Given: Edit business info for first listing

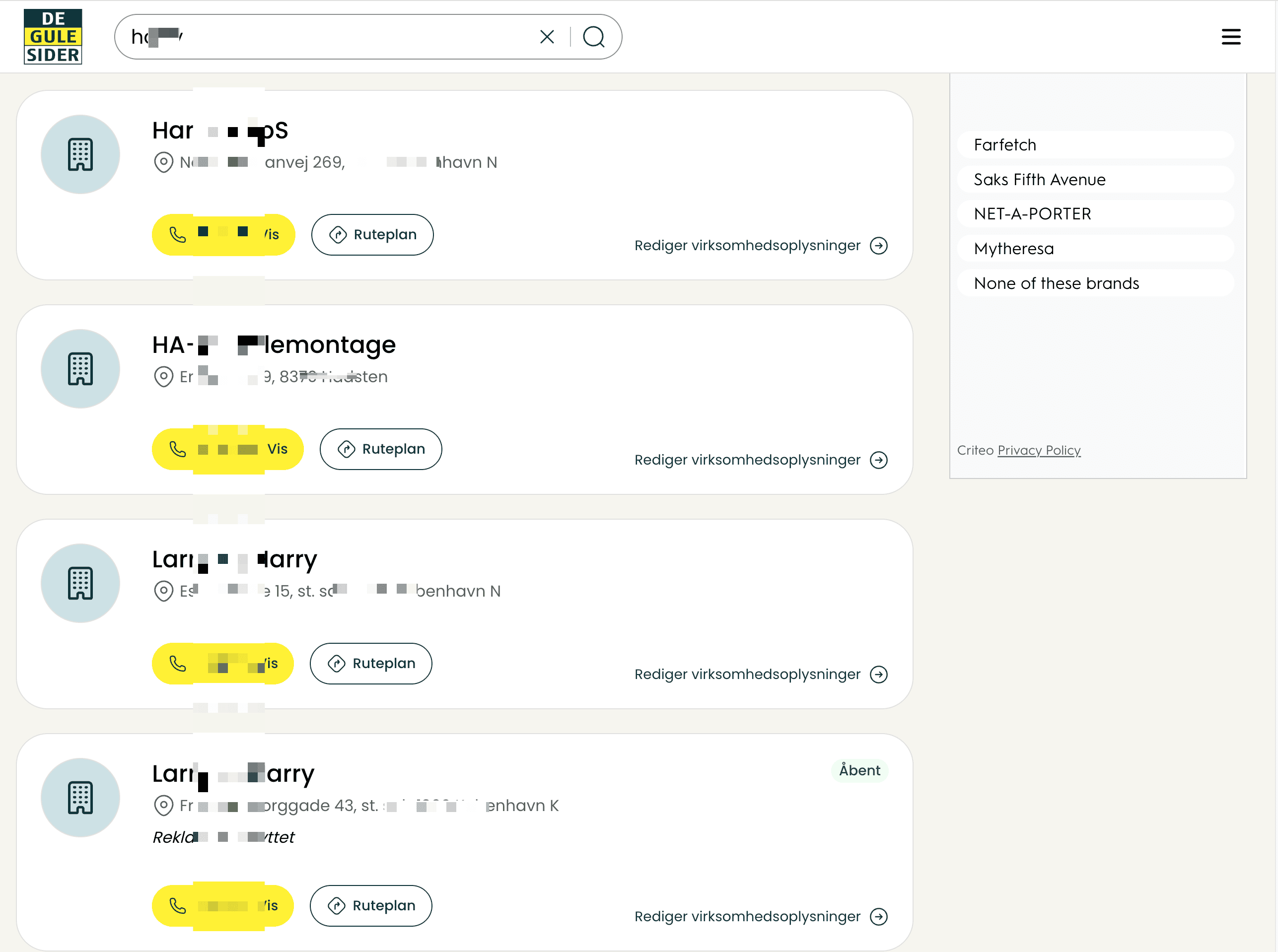Looking at the screenshot, I should 747,246.
